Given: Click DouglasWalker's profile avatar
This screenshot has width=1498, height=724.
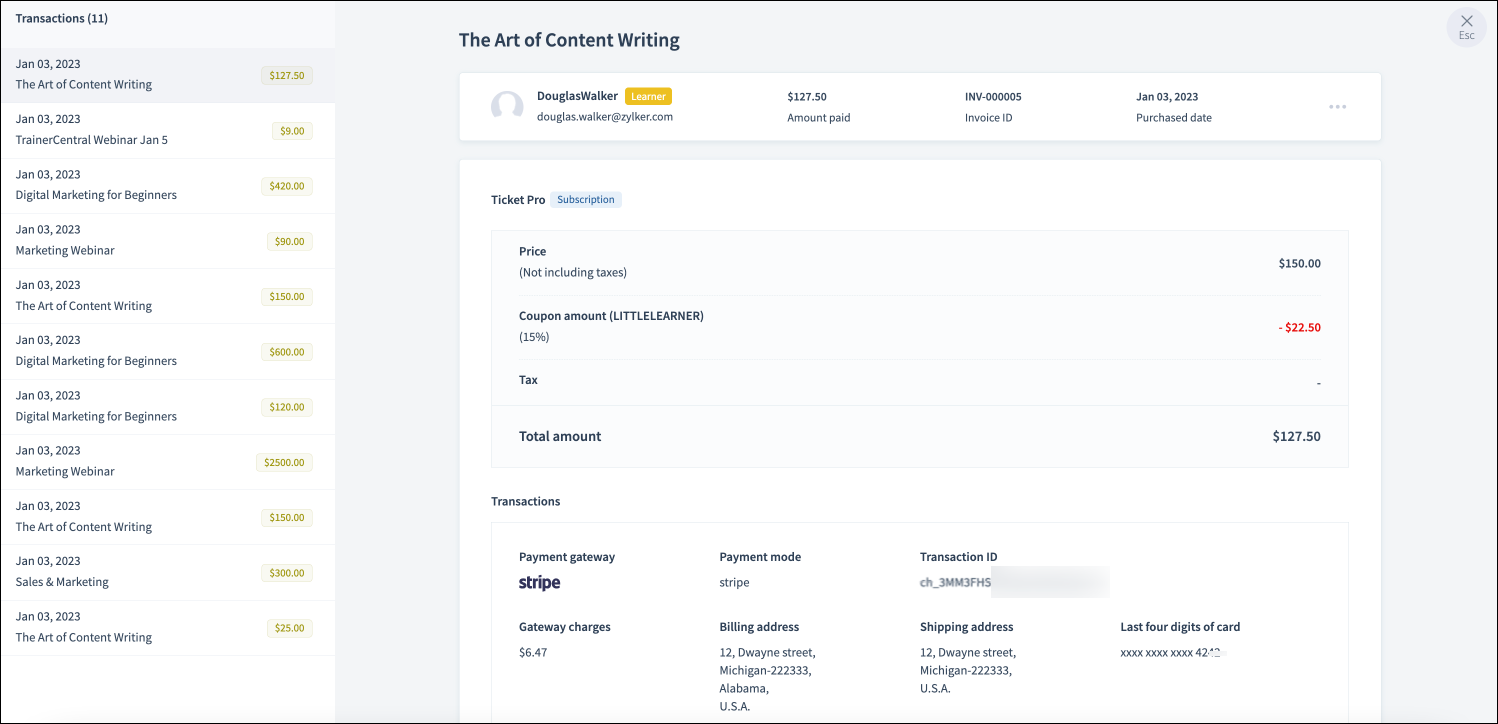Looking at the screenshot, I should (x=507, y=107).
